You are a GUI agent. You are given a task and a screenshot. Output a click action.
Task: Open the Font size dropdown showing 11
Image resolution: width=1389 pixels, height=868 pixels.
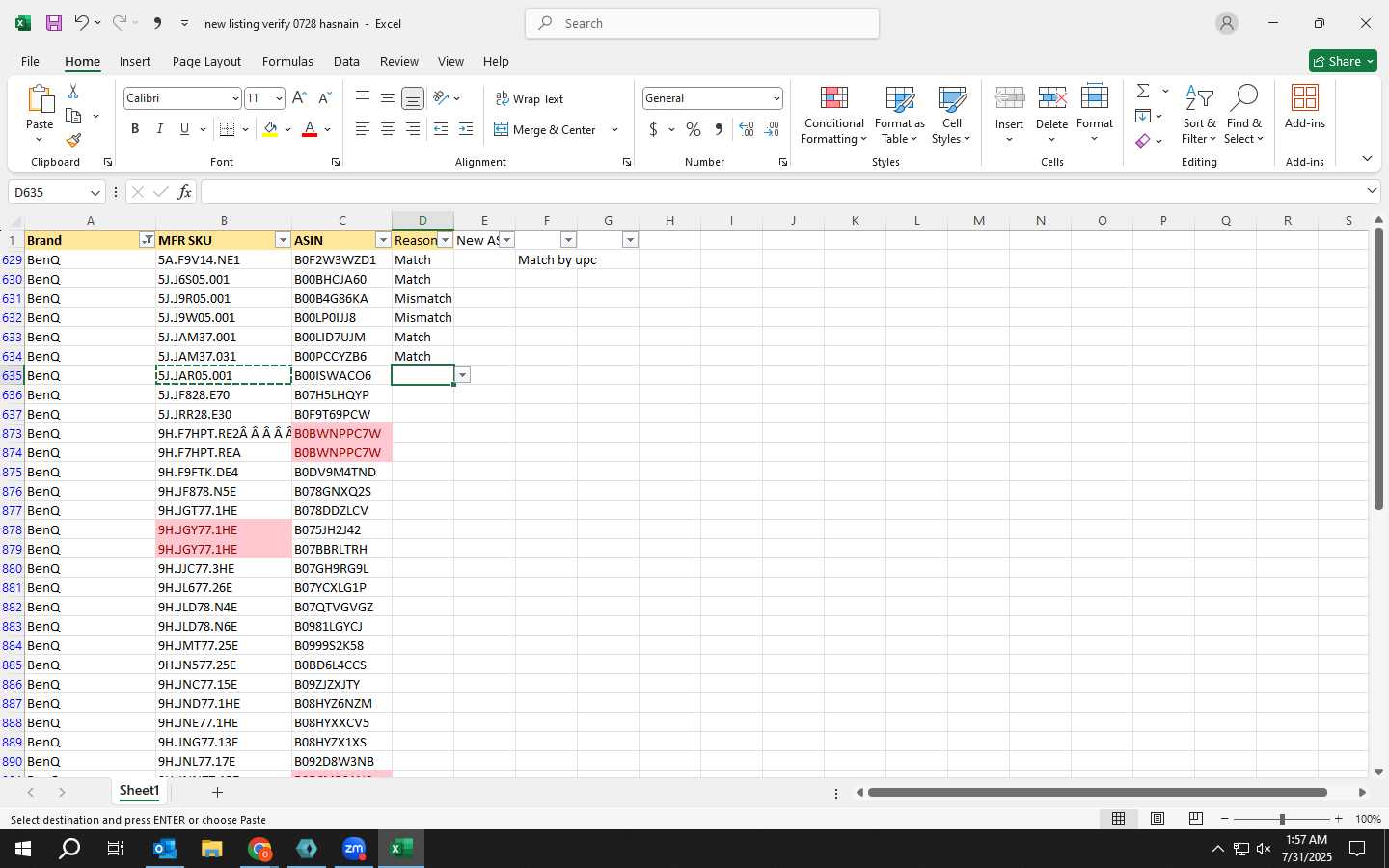279,98
